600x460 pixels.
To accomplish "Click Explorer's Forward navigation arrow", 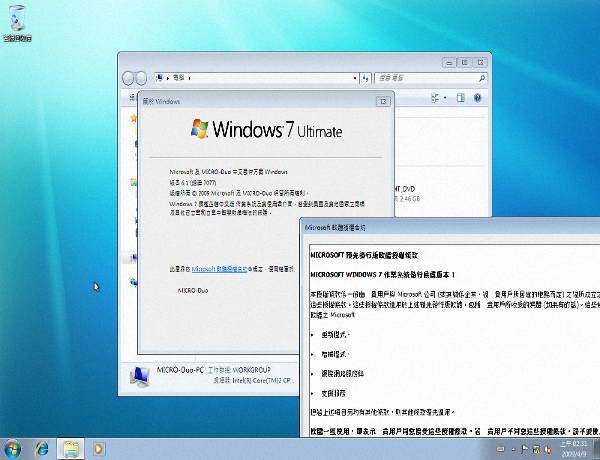I will click(142, 77).
